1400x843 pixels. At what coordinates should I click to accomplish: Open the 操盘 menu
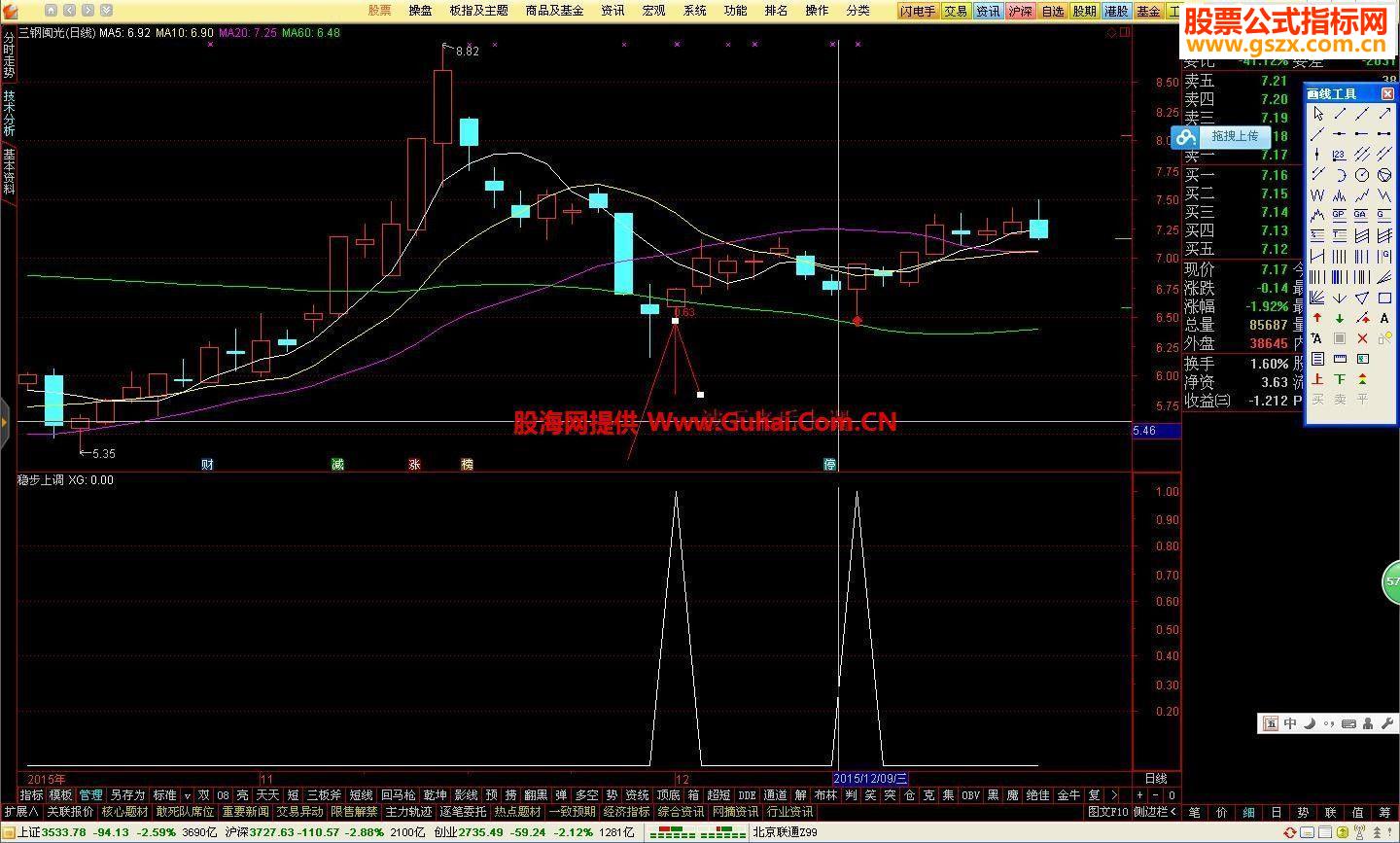point(421,11)
